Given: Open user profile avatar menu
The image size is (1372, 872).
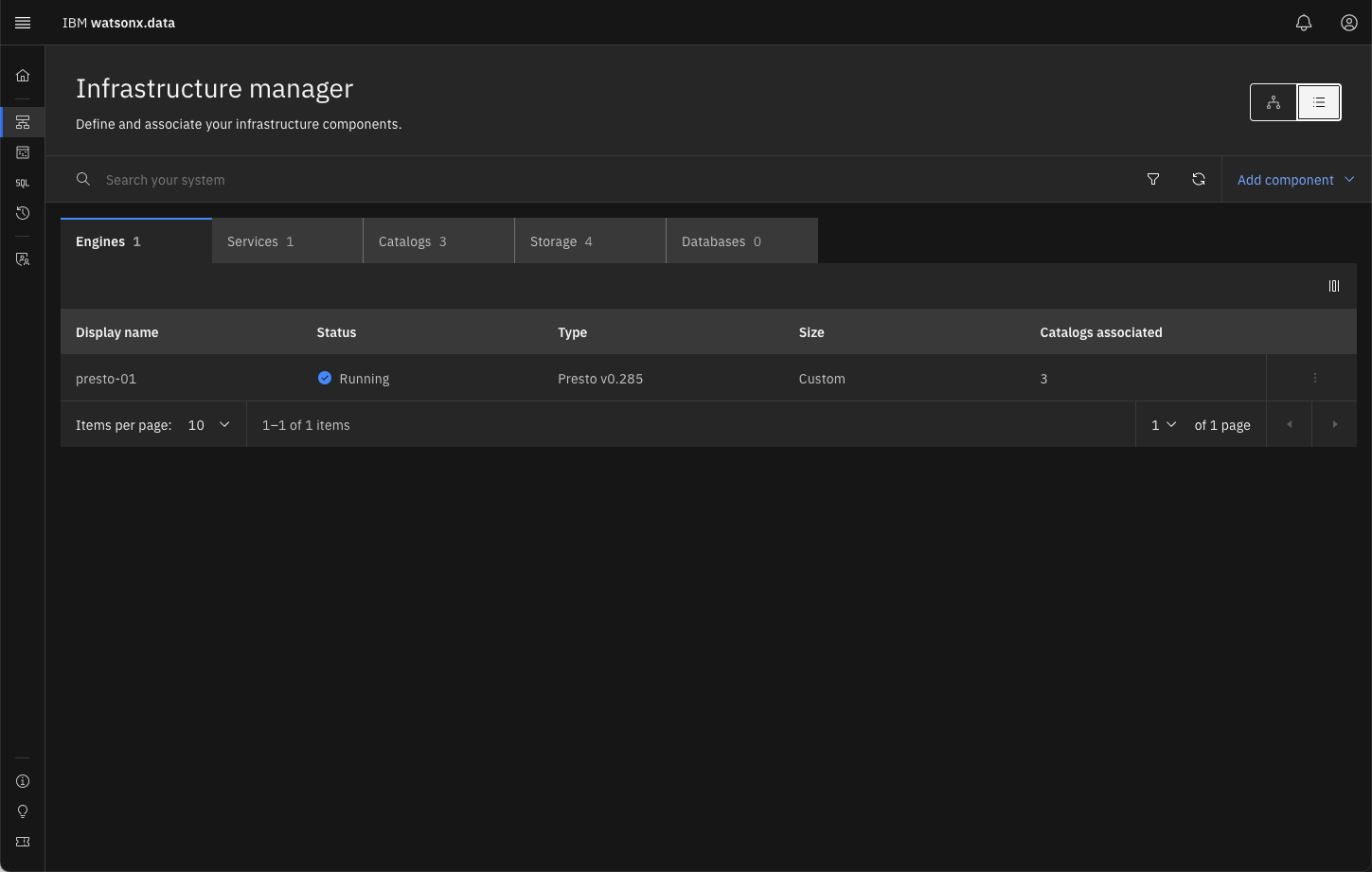Looking at the screenshot, I should pos(1349,23).
